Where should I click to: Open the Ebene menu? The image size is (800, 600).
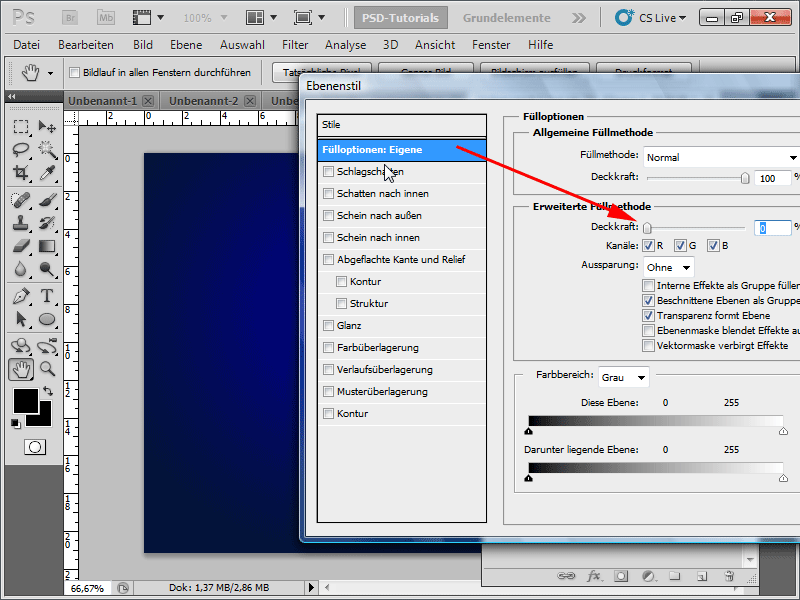click(x=186, y=45)
